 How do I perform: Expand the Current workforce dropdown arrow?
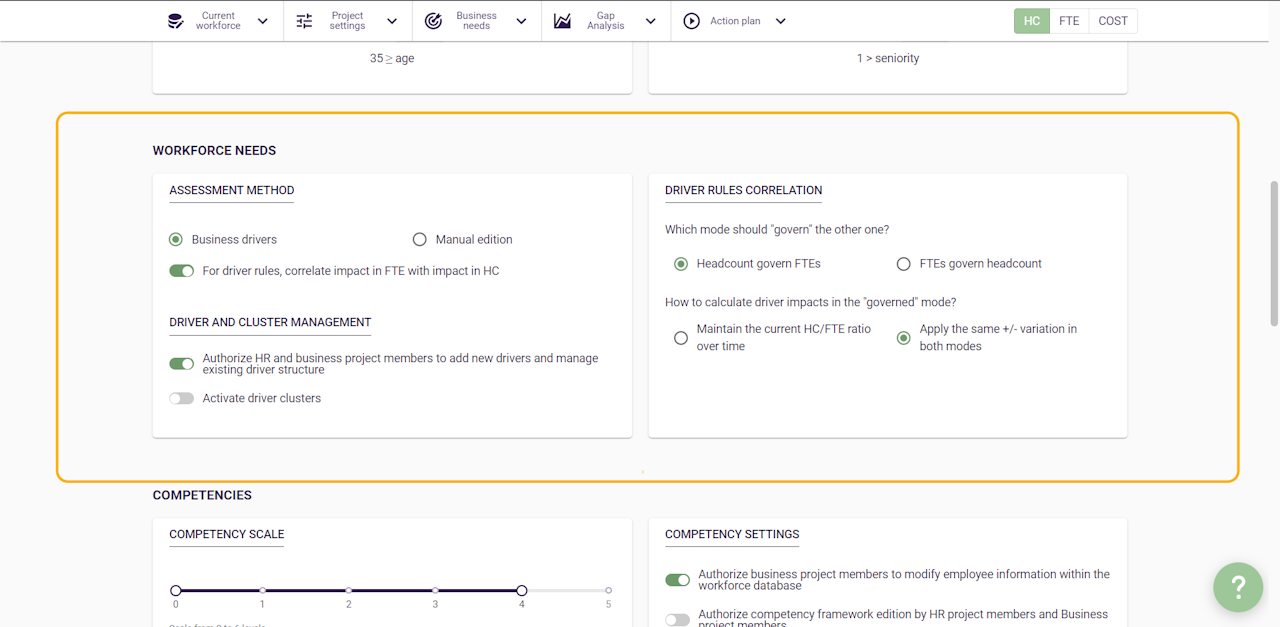click(x=263, y=21)
